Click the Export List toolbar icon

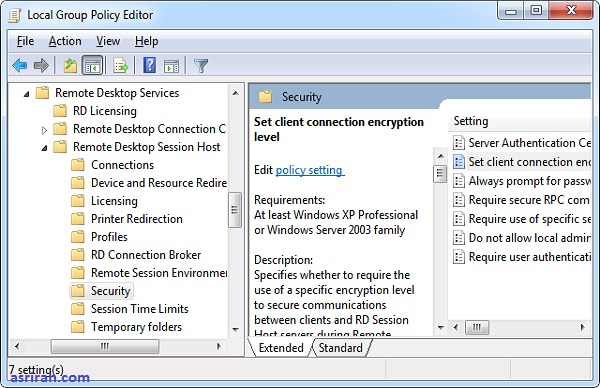click(x=121, y=66)
